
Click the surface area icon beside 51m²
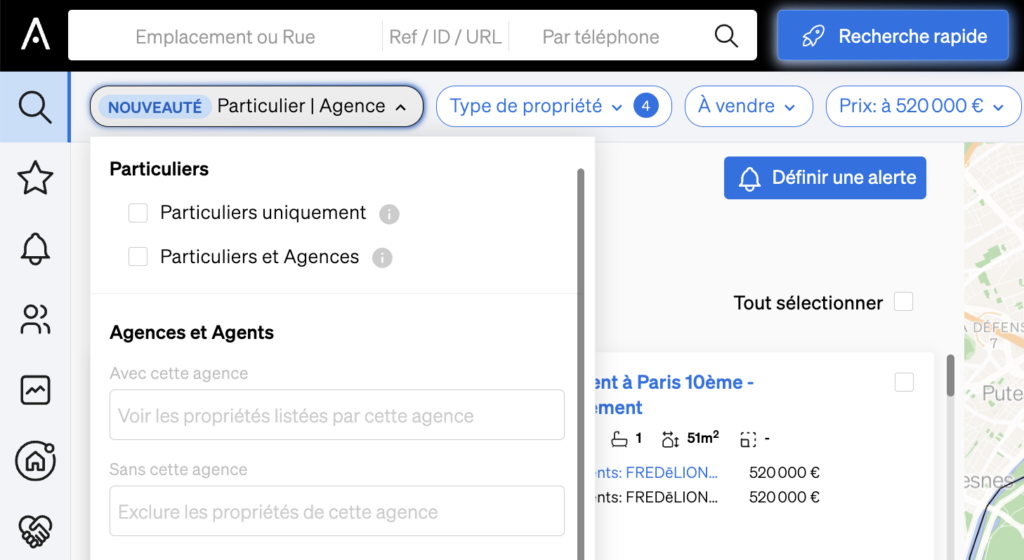pyautogui.click(x=670, y=439)
